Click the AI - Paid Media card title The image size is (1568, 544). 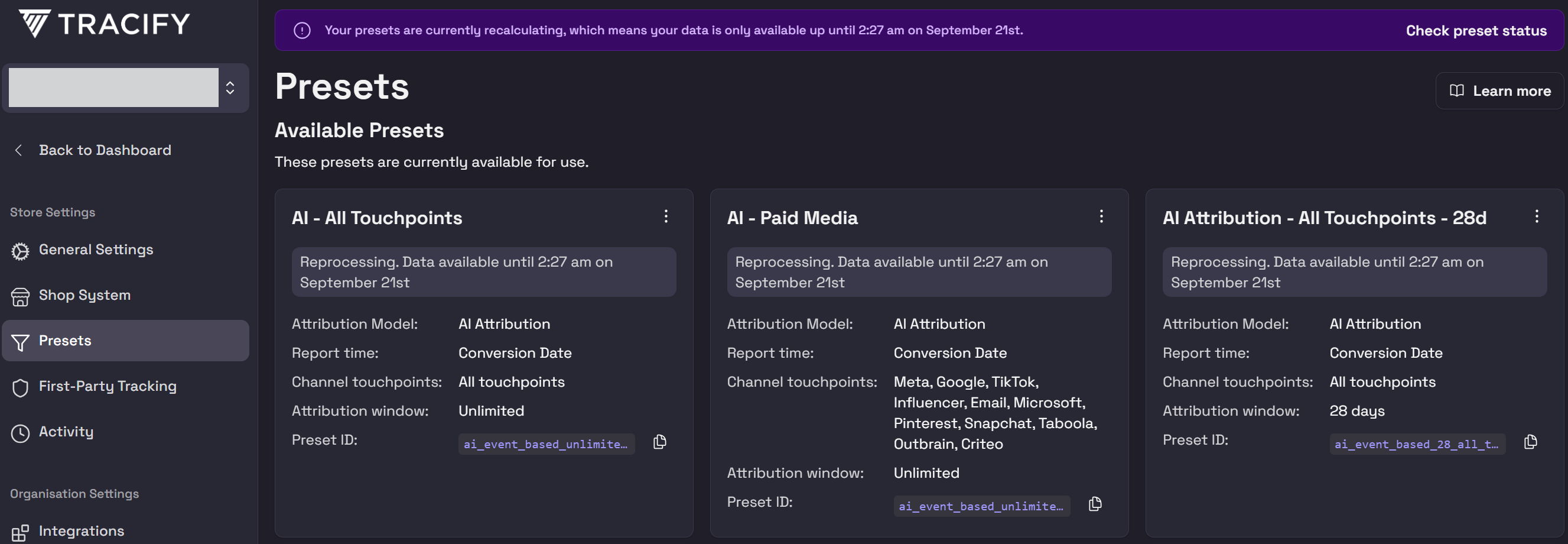click(x=792, y=218)
